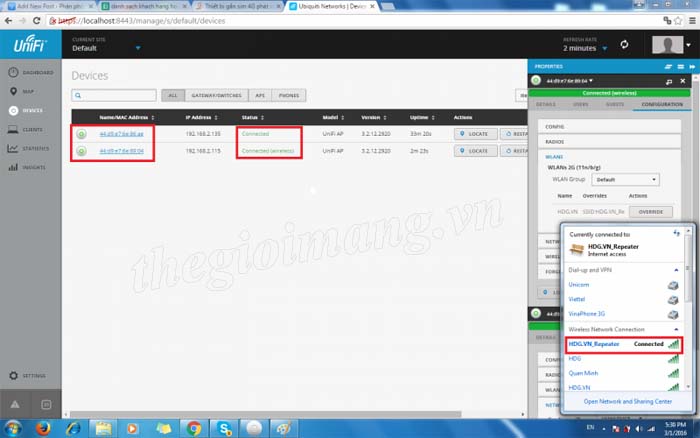Screen dimensions: 700x438
Task: Click the Override button for HDG.VN
Action: coord(650,212)
